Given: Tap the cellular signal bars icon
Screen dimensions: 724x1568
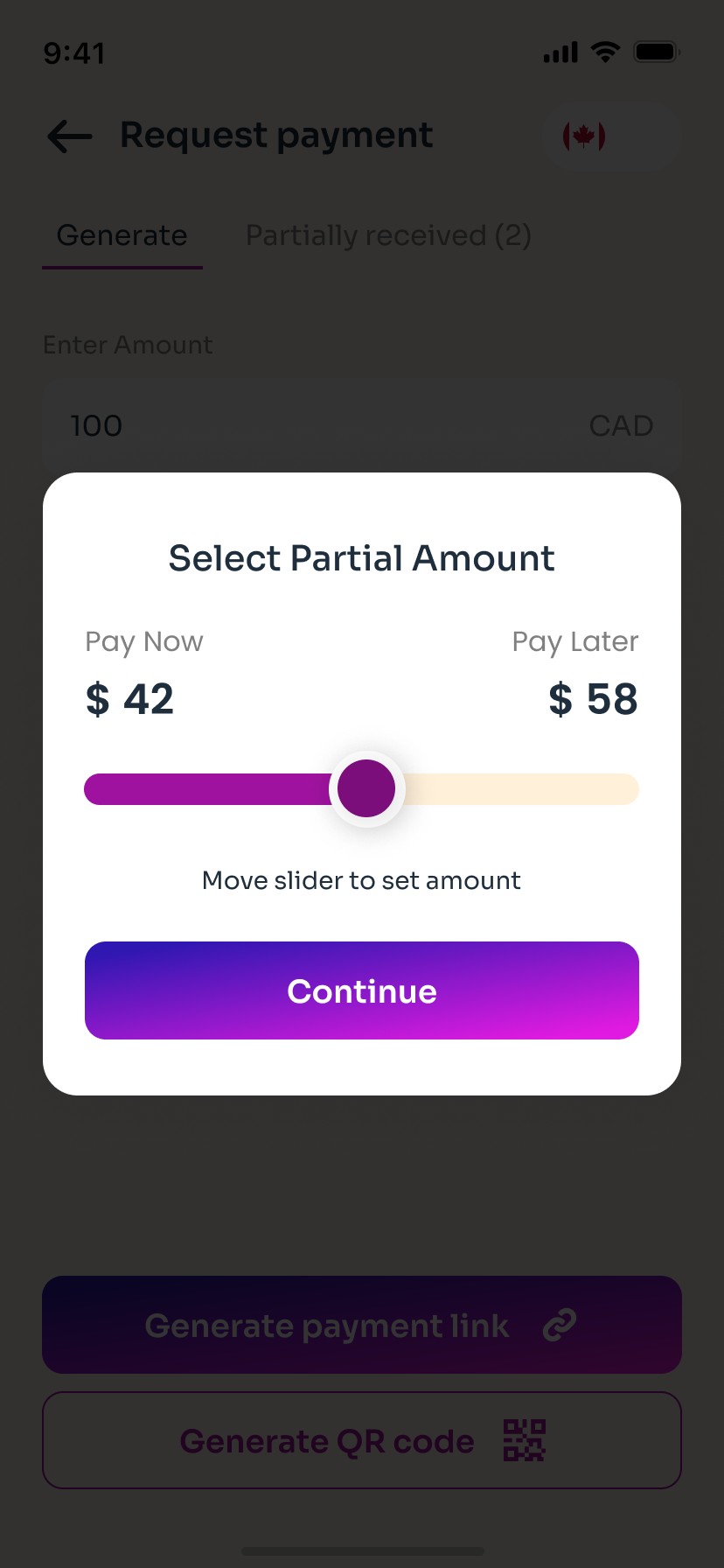Looking at the screenshot, I should tap(560, 52).
